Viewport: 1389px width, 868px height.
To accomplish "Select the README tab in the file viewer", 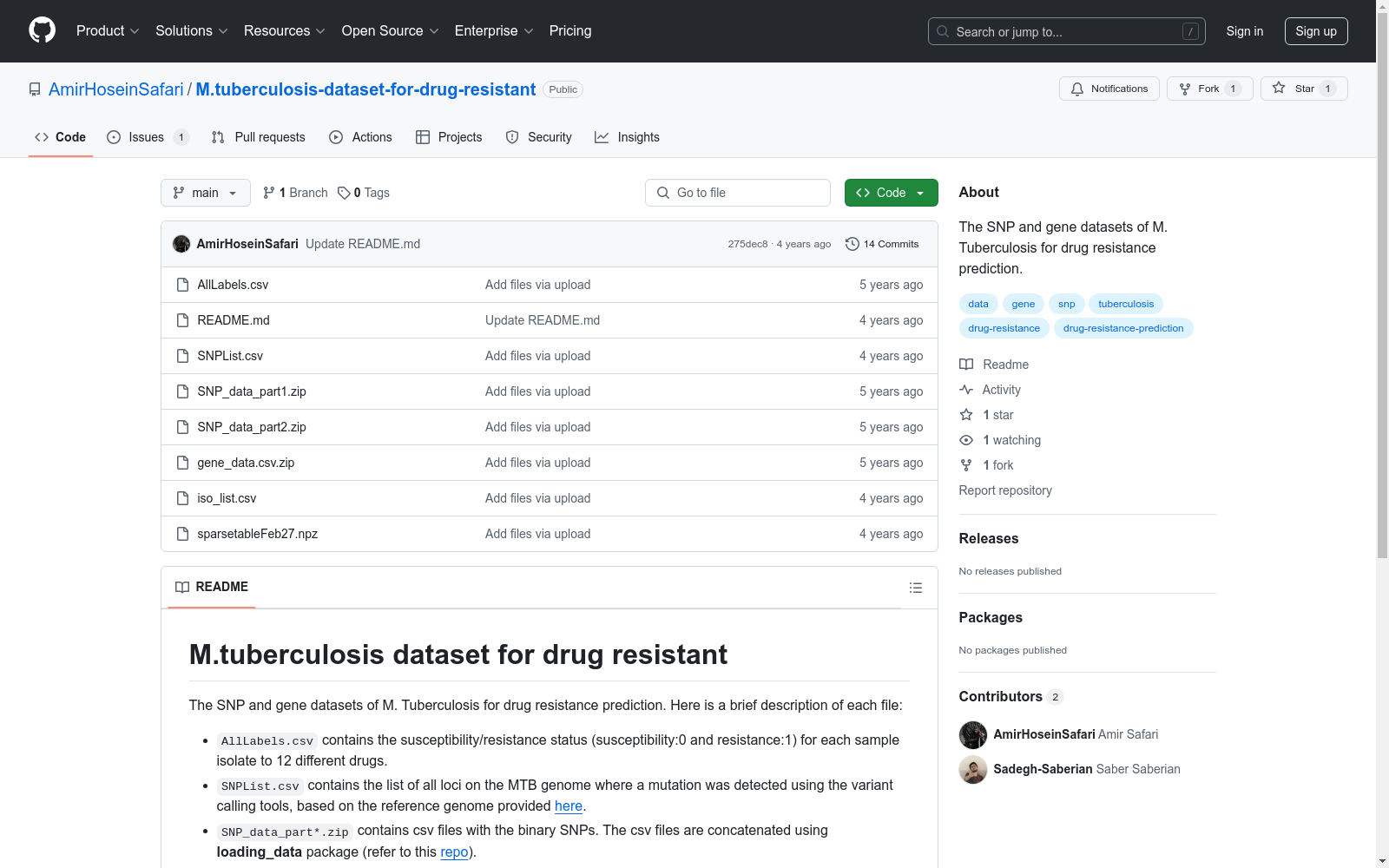I will pos(212,587).
